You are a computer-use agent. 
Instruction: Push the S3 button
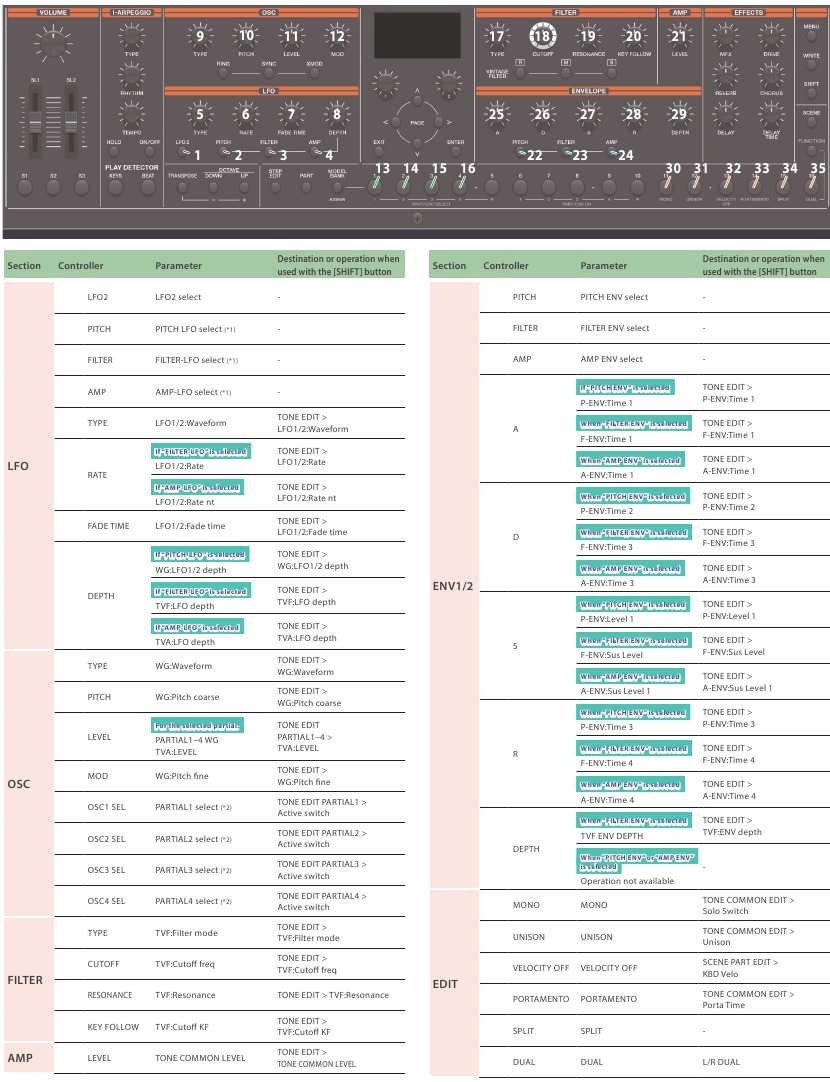(81, 188)
